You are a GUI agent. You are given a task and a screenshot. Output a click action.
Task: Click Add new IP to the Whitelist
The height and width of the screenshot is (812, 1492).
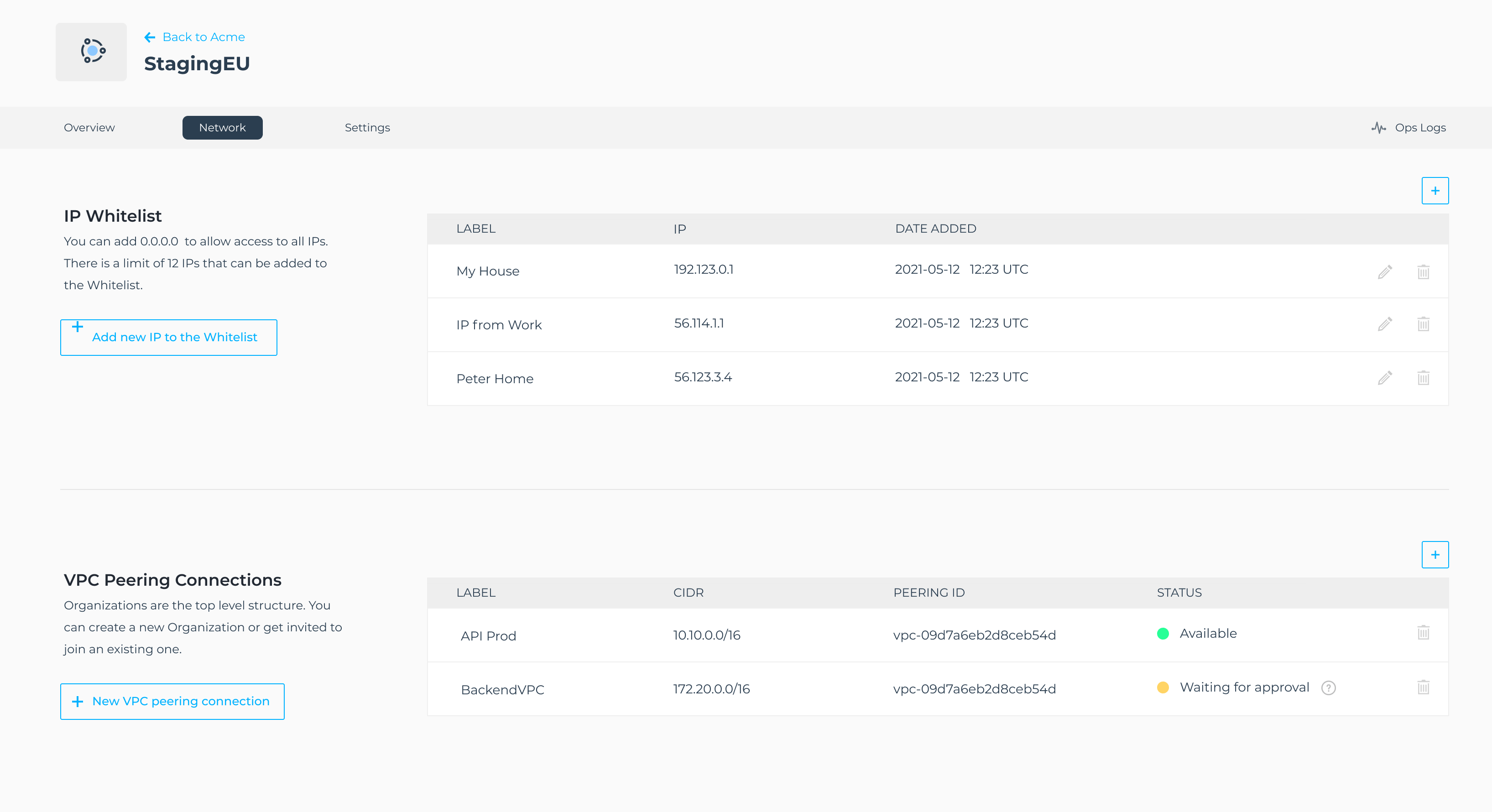pyautogui.click(x=168, y=337)
